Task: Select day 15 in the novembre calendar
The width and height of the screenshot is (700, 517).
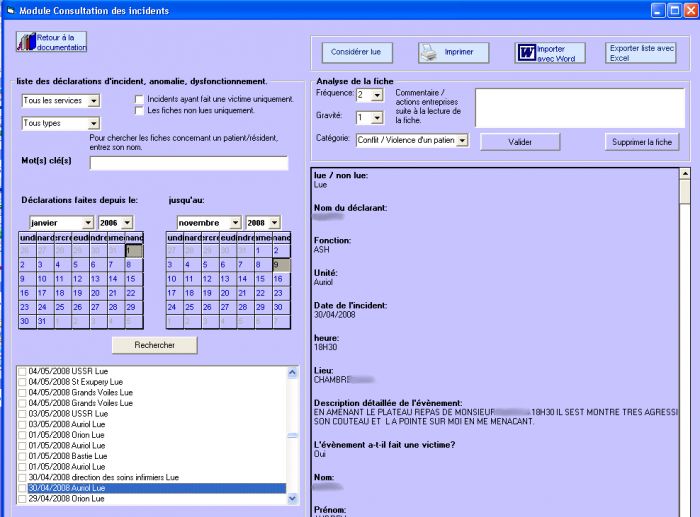Action: 260,279
